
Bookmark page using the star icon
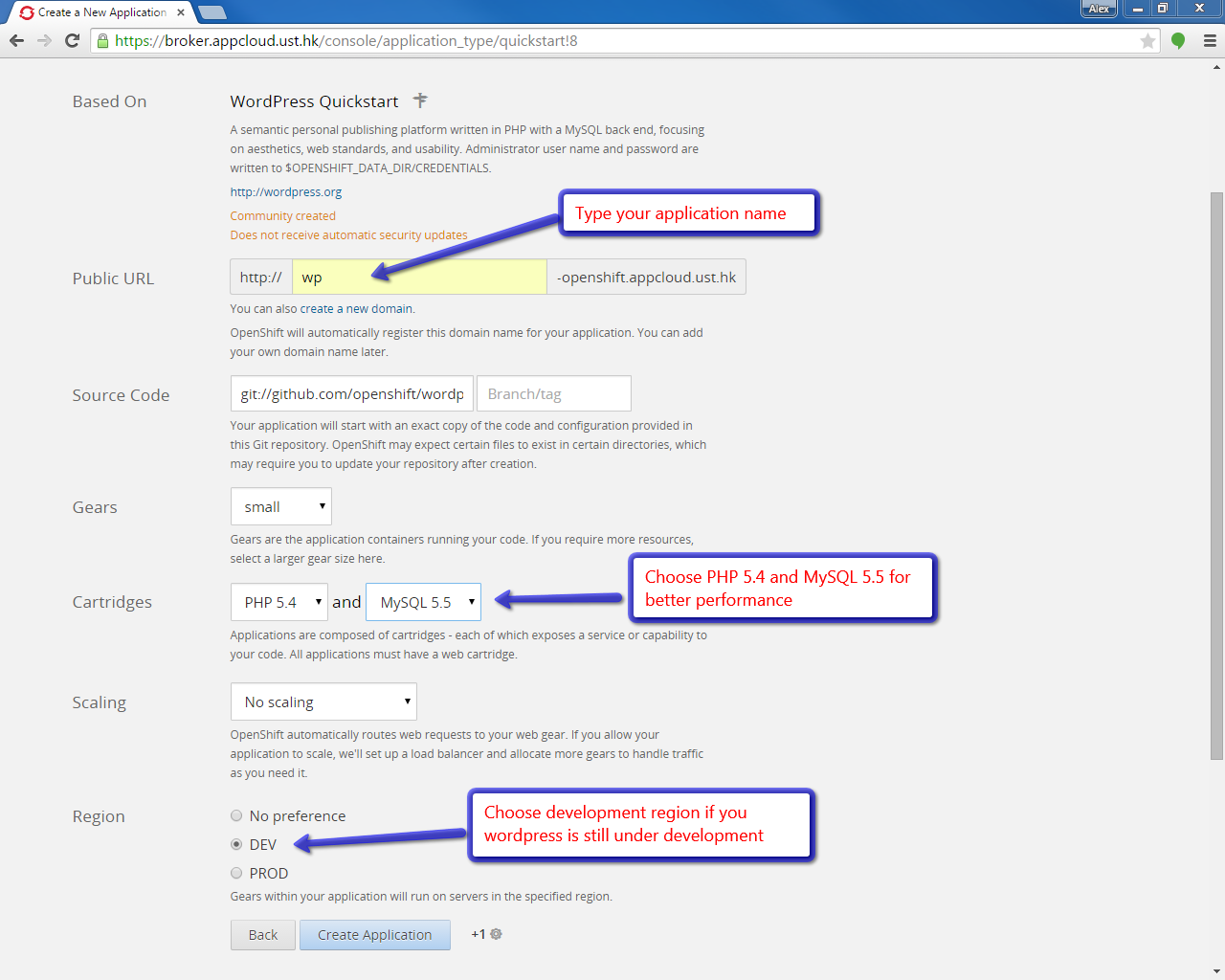(1147, 41)
